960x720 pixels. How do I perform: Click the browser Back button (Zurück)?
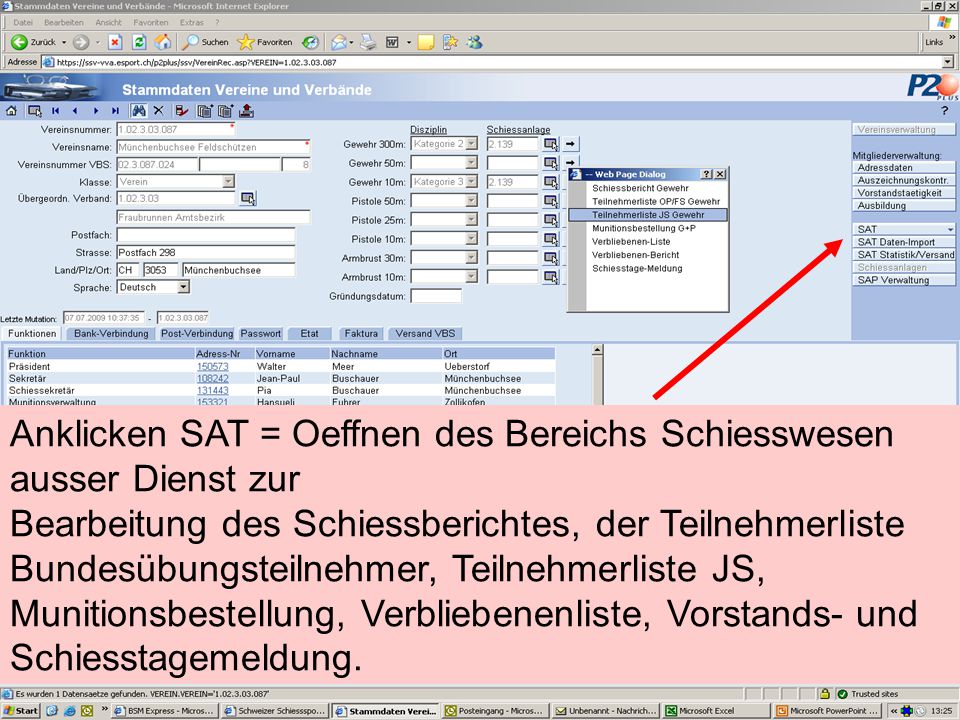pos(34,42)
